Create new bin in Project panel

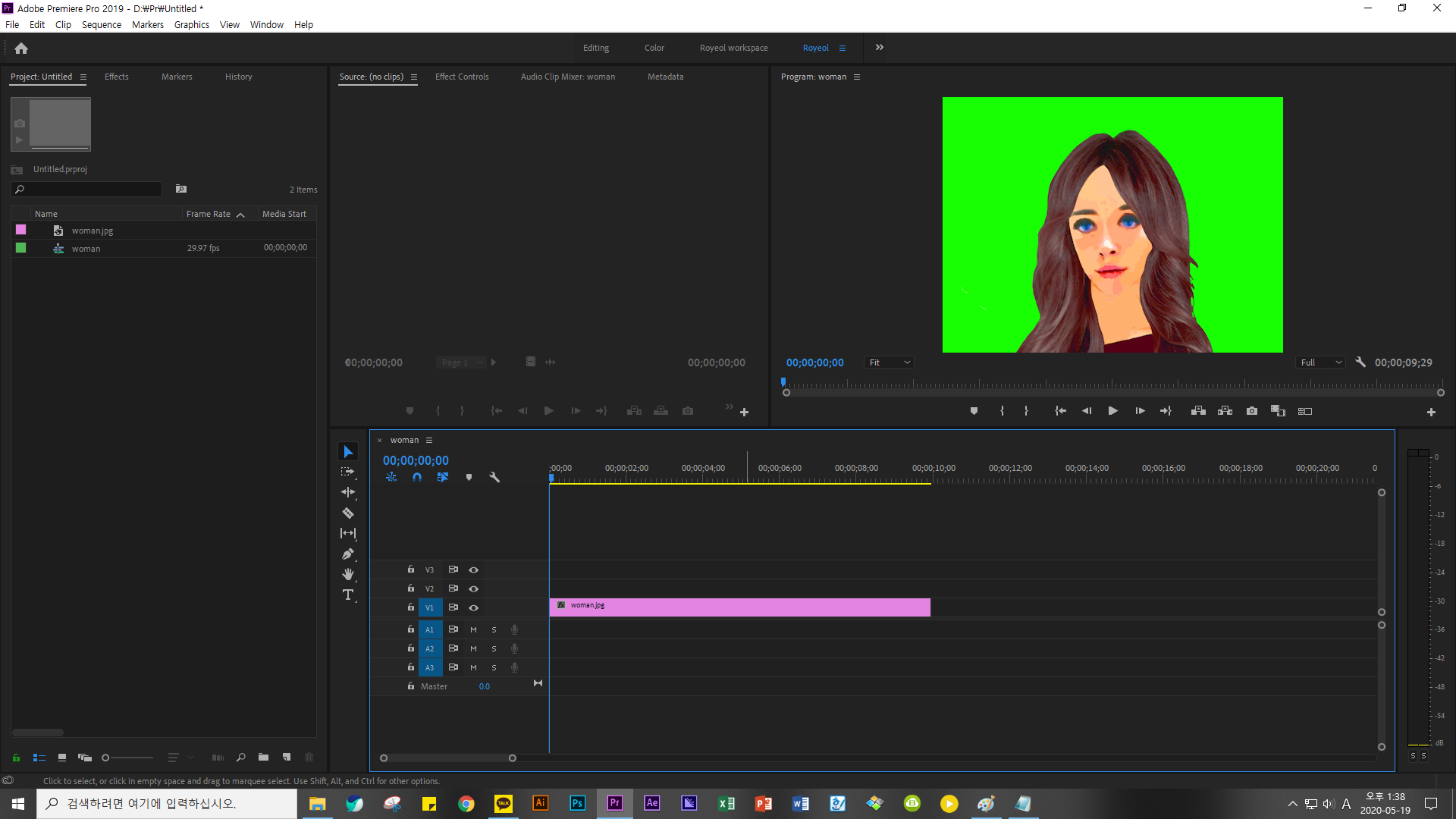(263, 757)
